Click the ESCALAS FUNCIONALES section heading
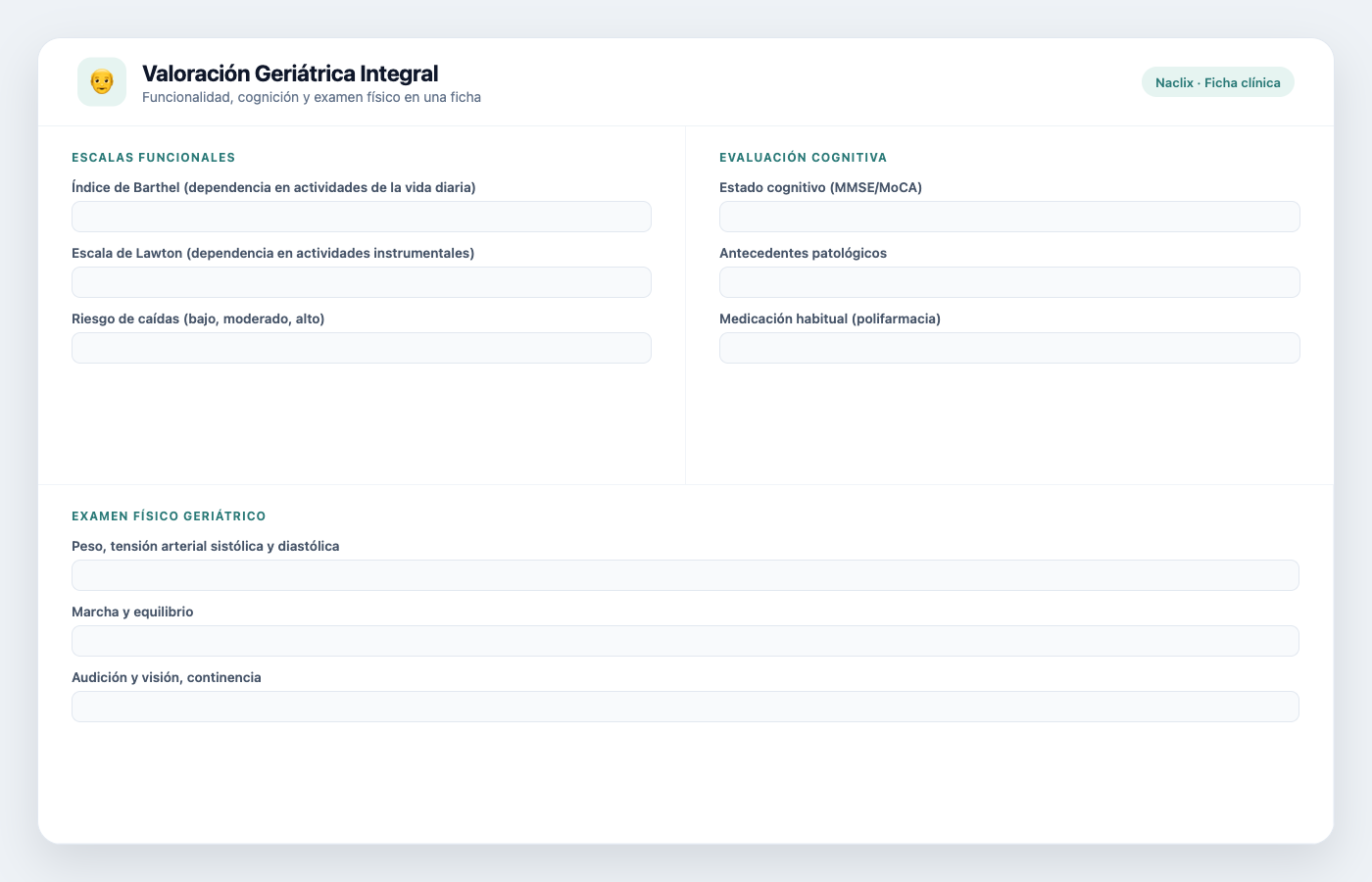 point(154,158)
